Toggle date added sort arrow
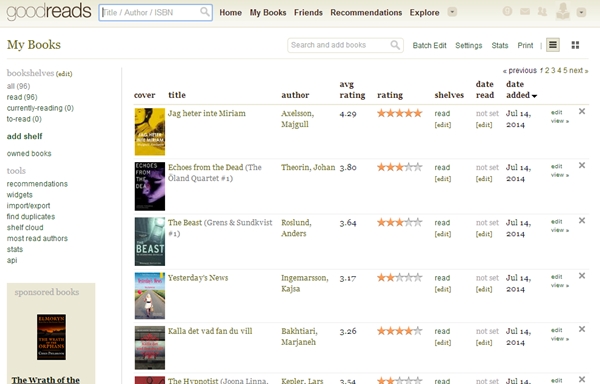600x384 pixels. coord(535,96)
